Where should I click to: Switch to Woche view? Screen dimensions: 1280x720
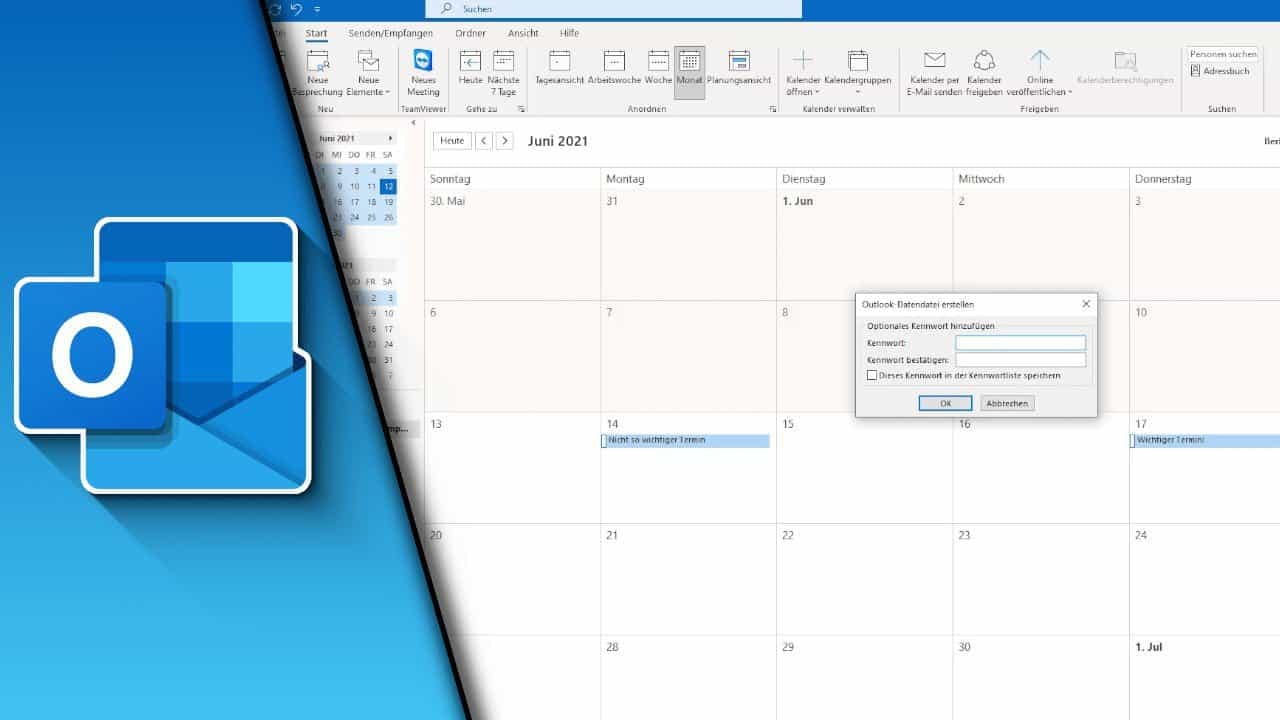click(x=658, y=67)
